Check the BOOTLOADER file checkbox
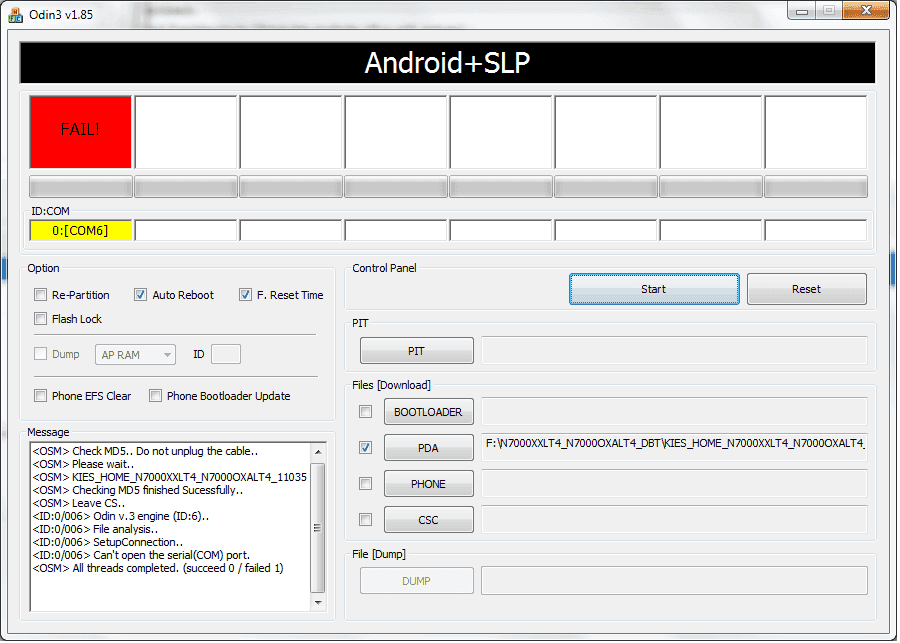Viewport: 900px width, 643px height. [365, 412]
